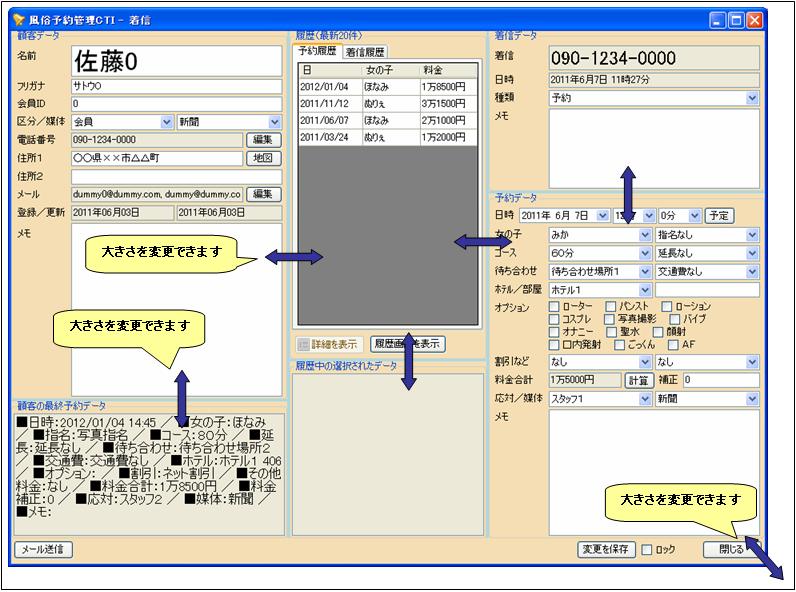Click the 変更を保存 button

pos(606,550)
